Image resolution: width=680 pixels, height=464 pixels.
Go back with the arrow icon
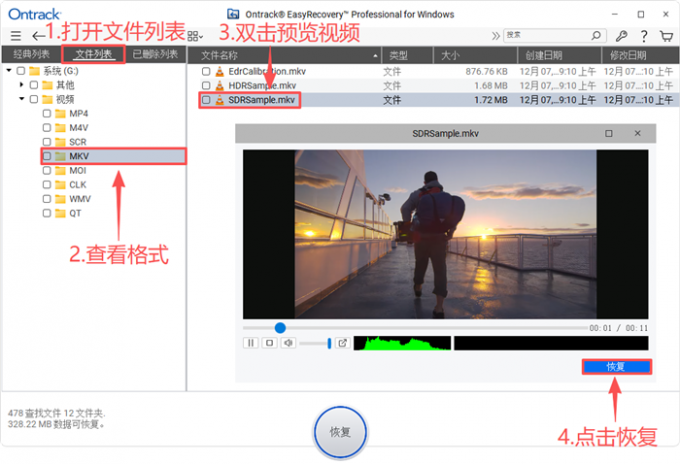[x=38, y=36]
